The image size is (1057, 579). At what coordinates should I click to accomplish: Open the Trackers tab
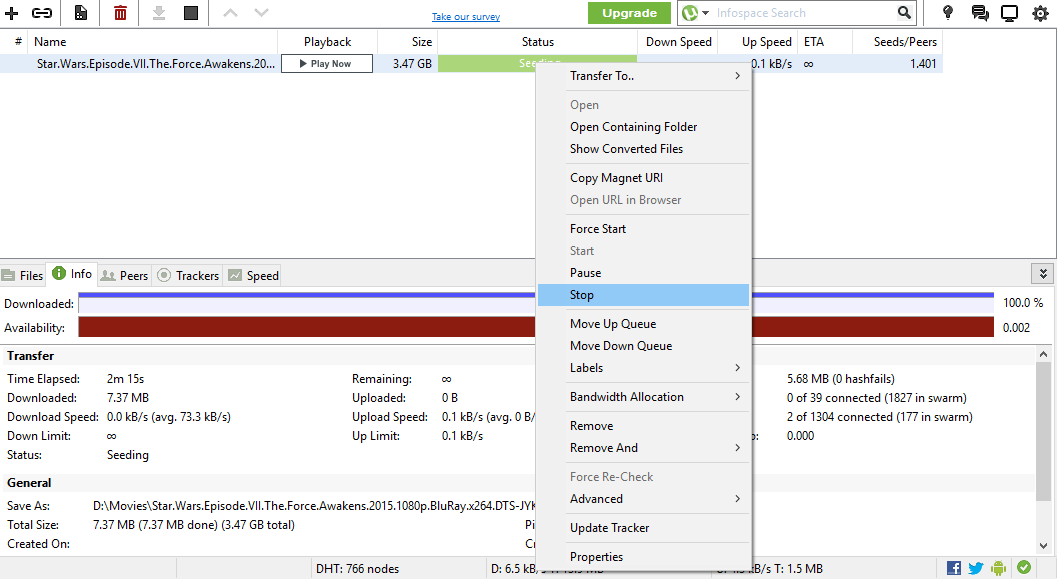pos(188,274)
